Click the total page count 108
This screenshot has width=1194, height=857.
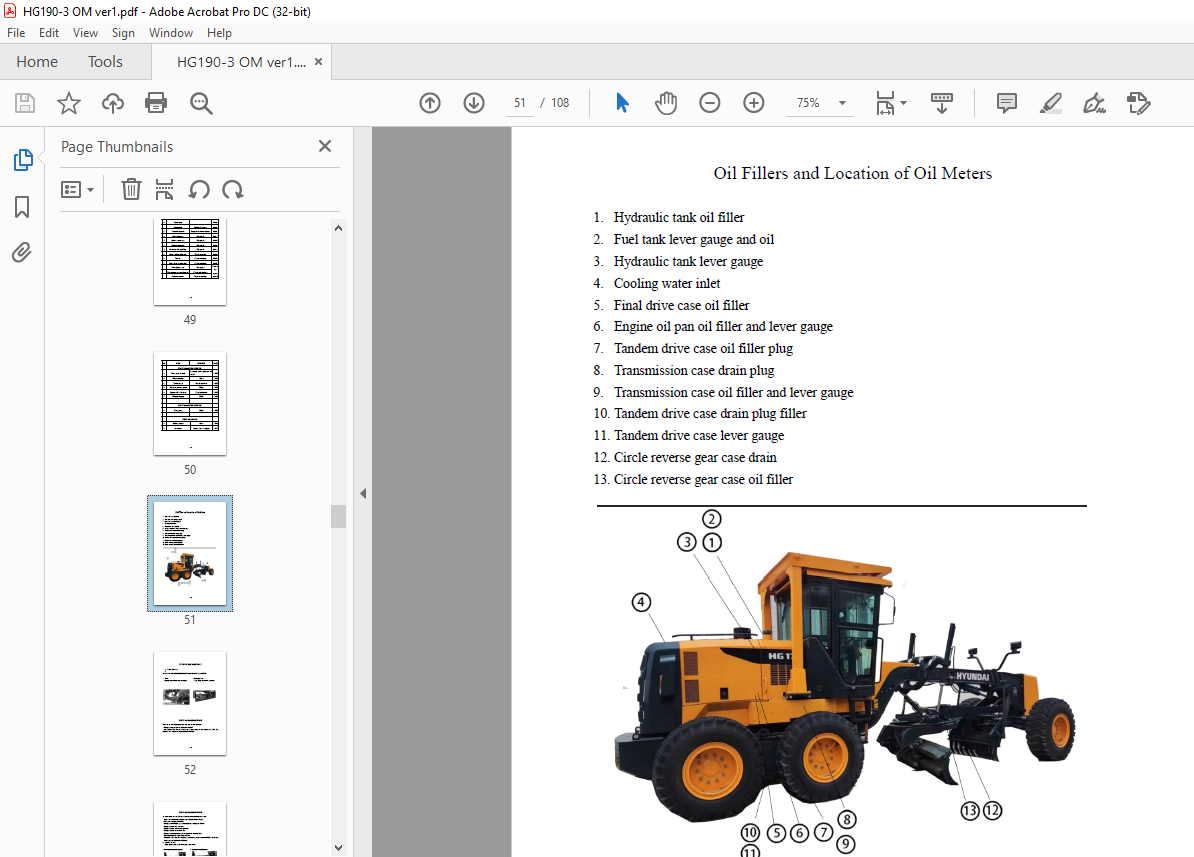(560, 103)
